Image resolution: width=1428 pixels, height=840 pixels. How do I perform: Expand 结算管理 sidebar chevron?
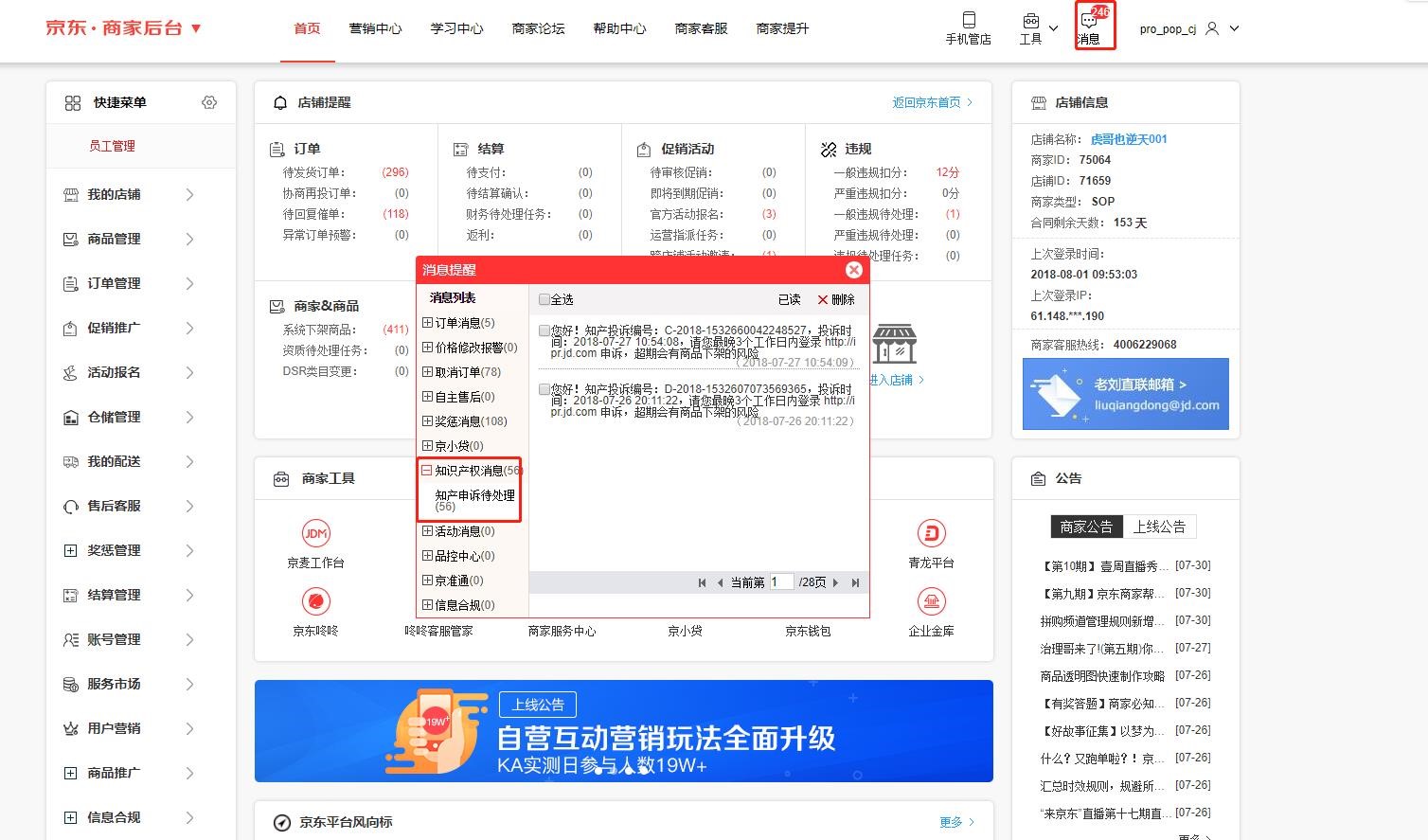[x=189, y=595]
